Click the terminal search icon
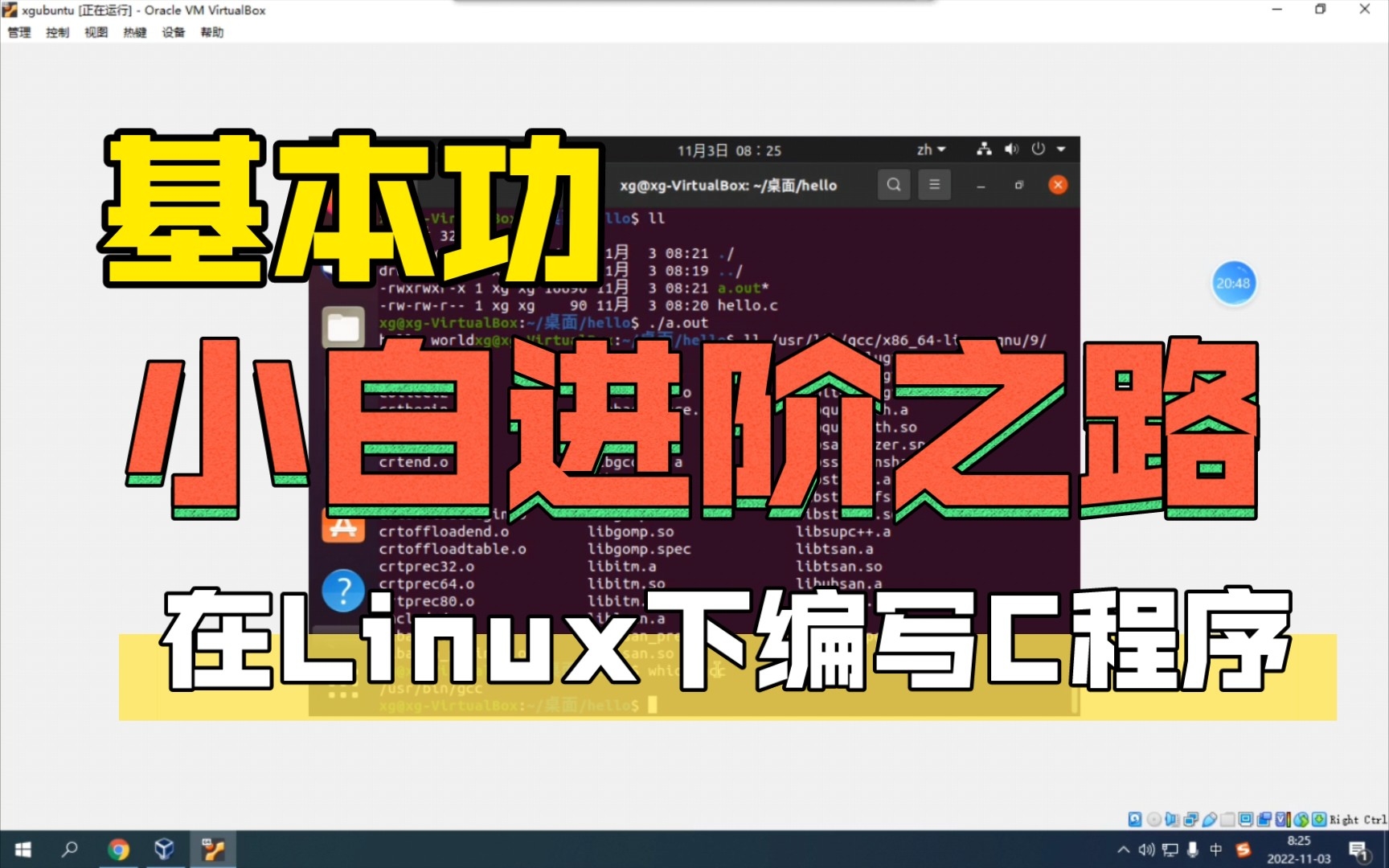 894,185
